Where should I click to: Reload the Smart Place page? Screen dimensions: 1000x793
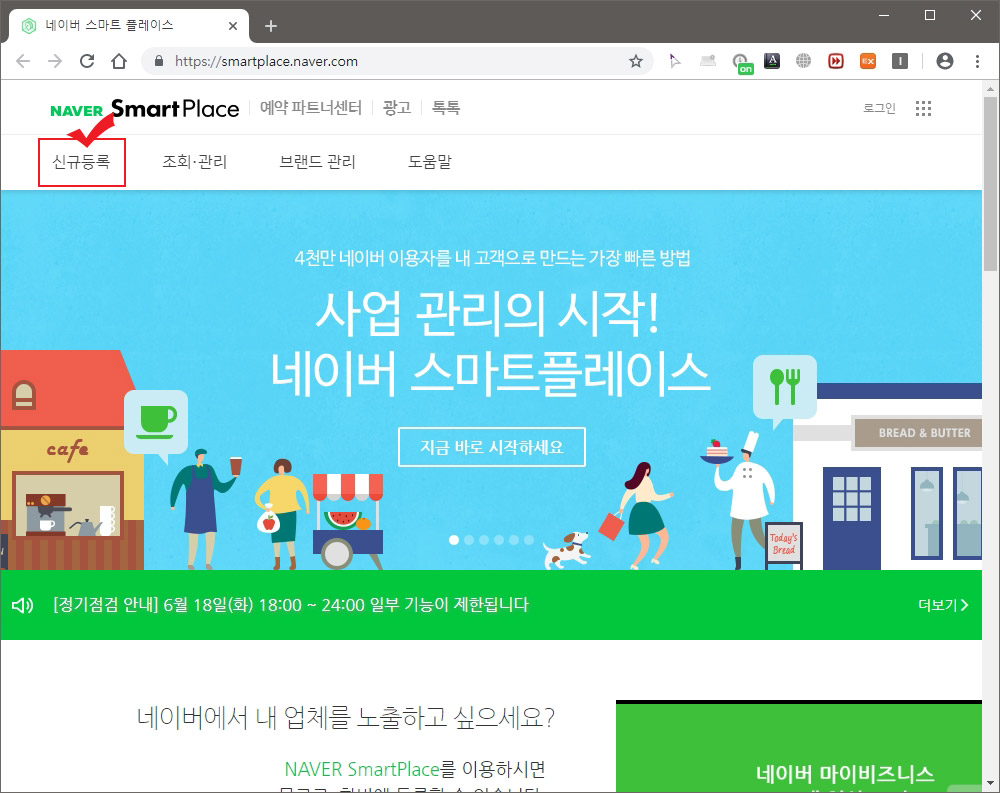87,61
